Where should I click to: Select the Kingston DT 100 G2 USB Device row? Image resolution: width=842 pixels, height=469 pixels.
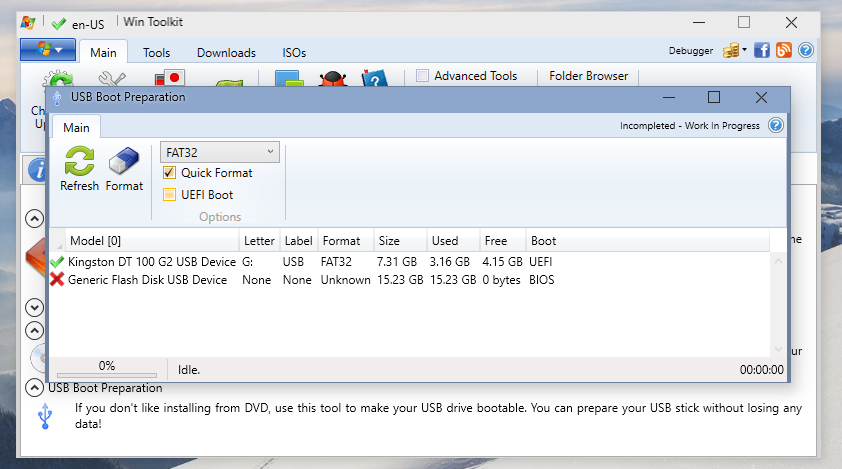[x=152, y=262]
